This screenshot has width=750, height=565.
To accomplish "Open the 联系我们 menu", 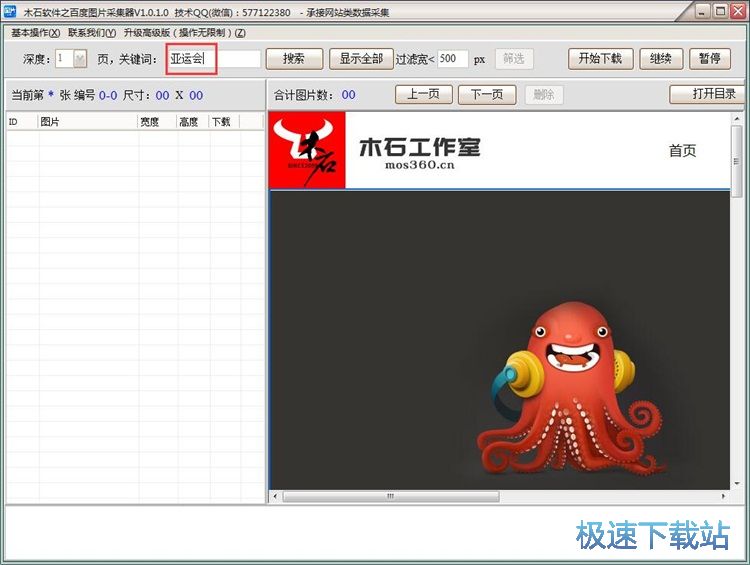I will pos(92,33).
